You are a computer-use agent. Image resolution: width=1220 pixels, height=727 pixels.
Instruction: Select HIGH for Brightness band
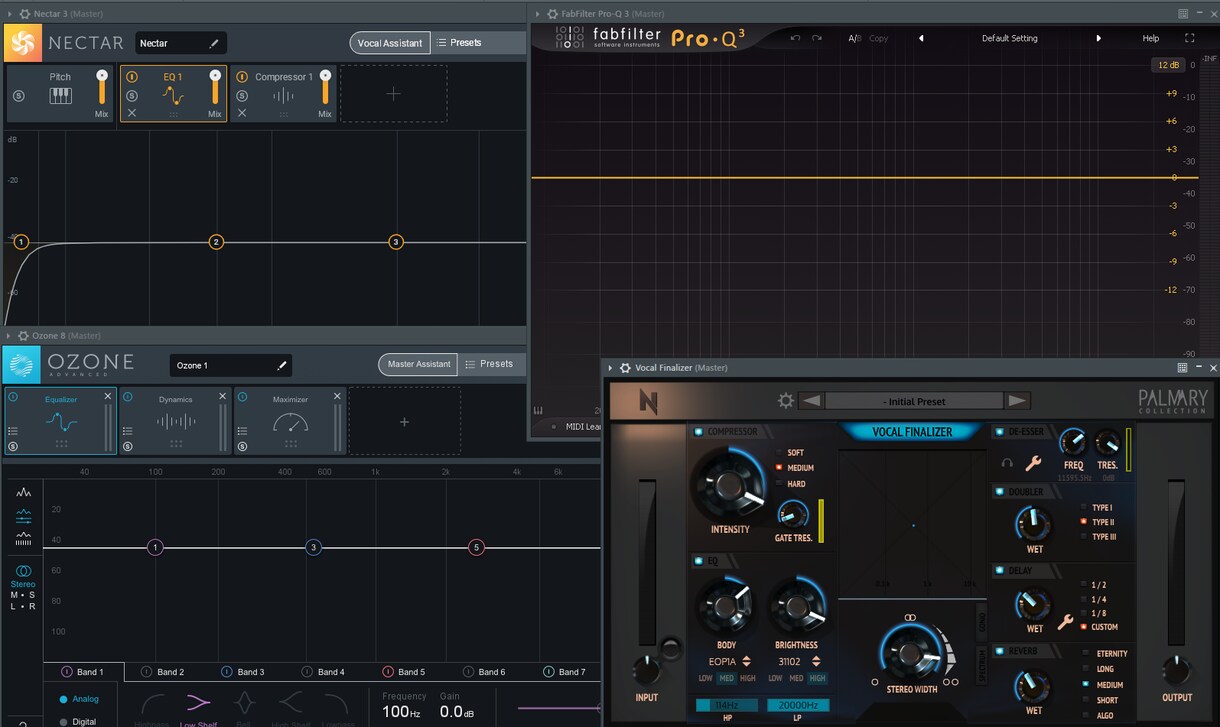pyautogui.click(x=818, y=679)
